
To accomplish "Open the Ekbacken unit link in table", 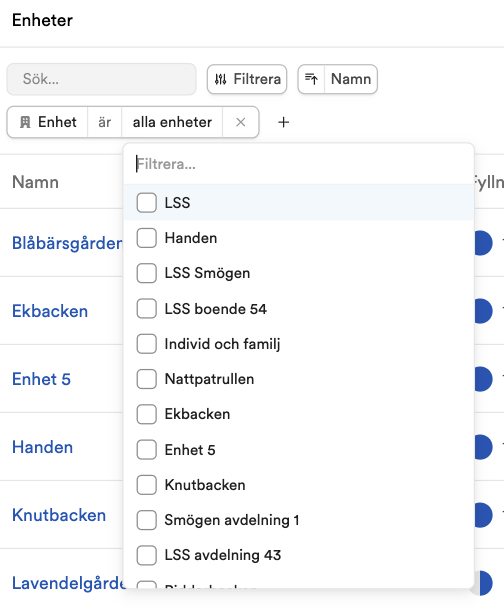I will tap(50, 311).
